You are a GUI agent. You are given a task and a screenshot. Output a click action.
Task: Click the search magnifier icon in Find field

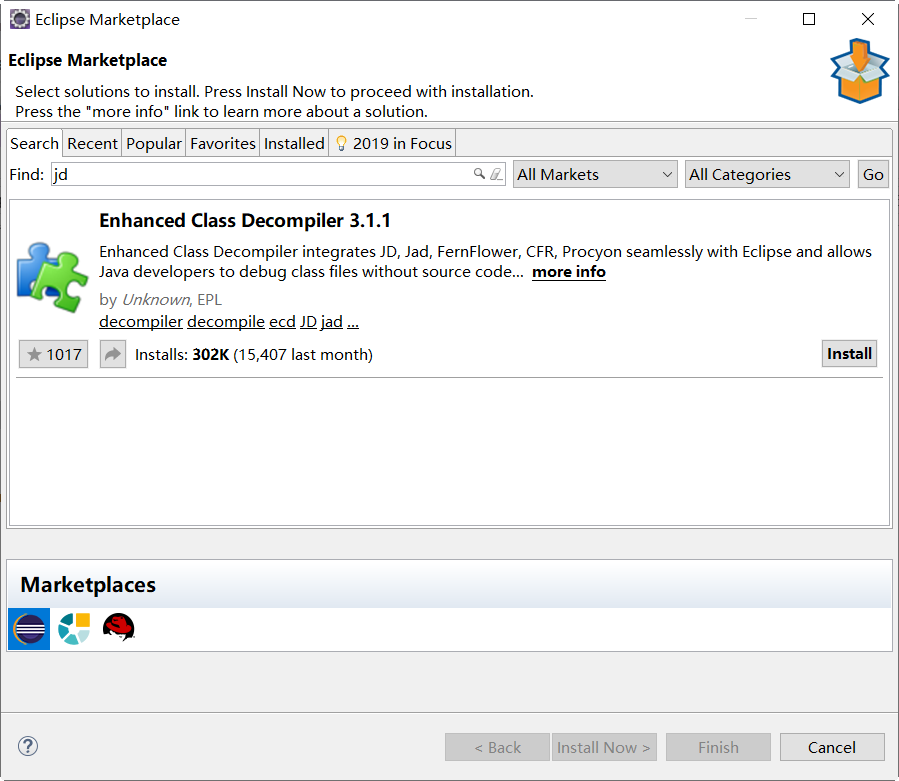(x=479, y=173)
